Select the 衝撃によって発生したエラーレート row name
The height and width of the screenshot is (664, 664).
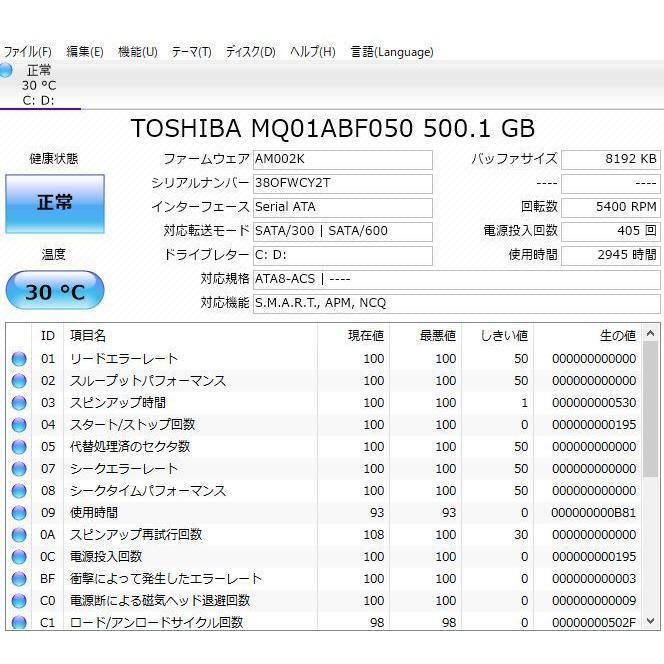tap(166, 579)
